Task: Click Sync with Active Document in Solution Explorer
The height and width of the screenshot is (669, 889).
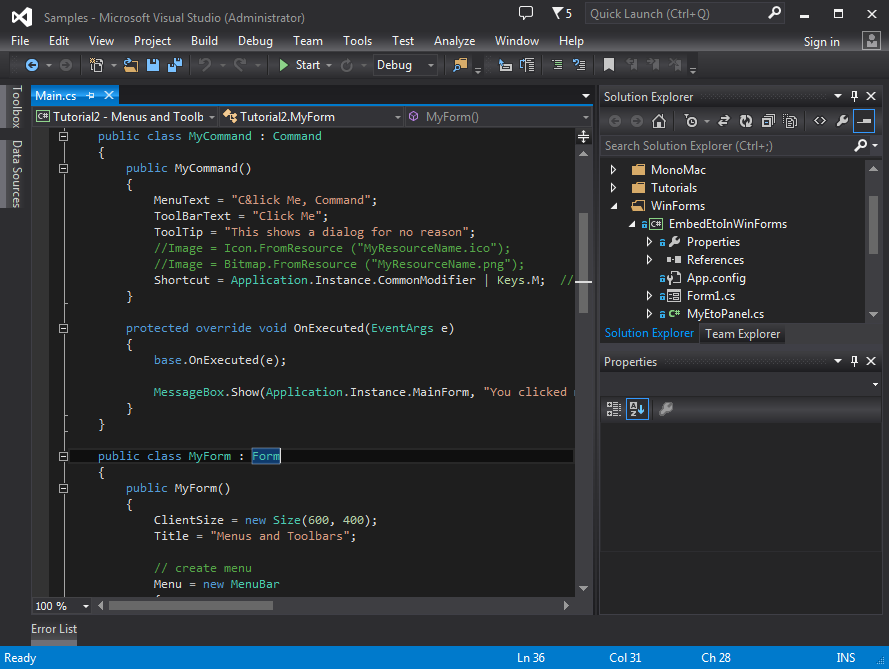Action: pos(724,121)
